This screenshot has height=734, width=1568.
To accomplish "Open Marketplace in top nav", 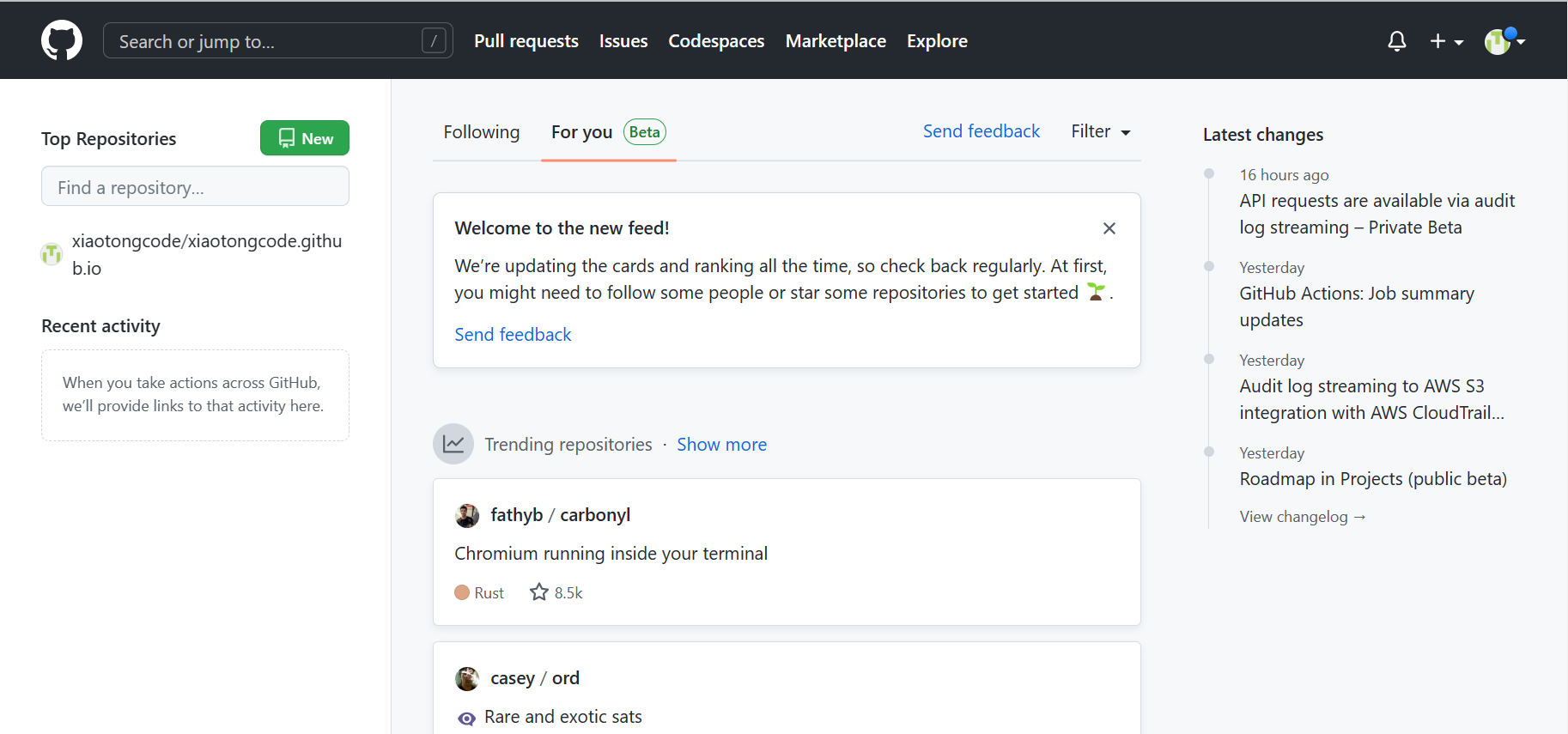I will (836, 41).
